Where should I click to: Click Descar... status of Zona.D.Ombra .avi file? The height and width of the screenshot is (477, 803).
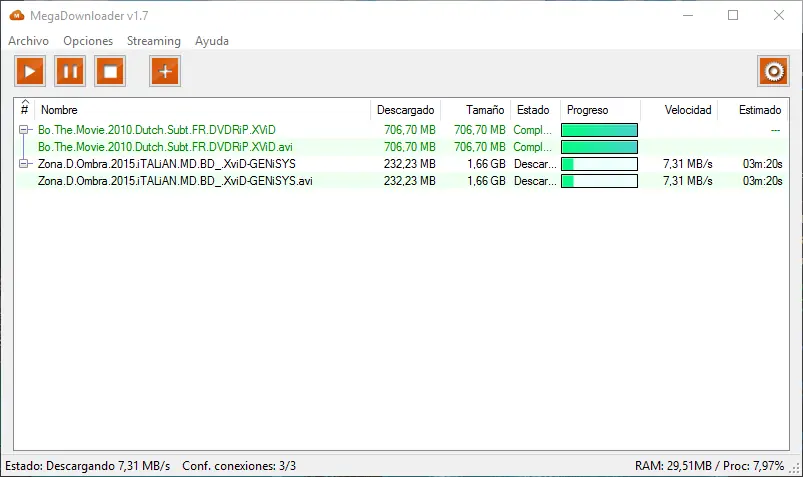[x=535, y=181]
